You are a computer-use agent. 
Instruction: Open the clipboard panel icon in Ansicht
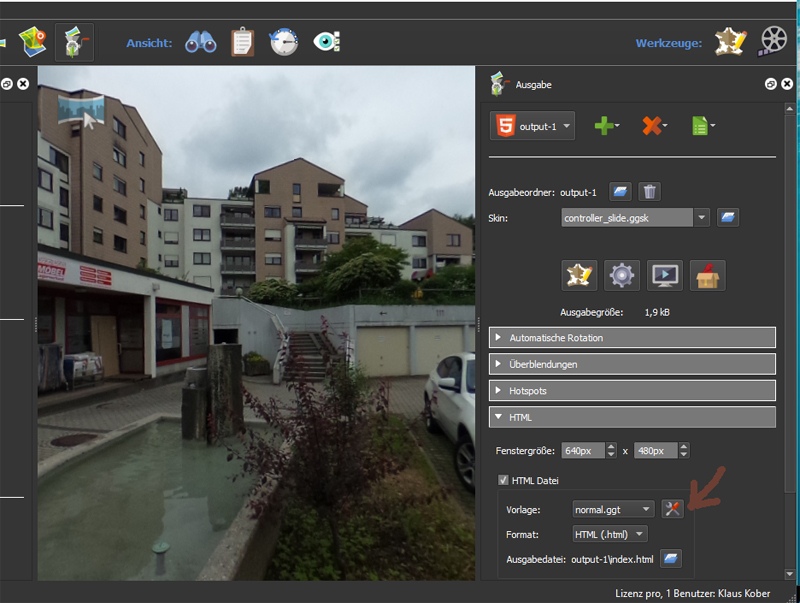242,42
